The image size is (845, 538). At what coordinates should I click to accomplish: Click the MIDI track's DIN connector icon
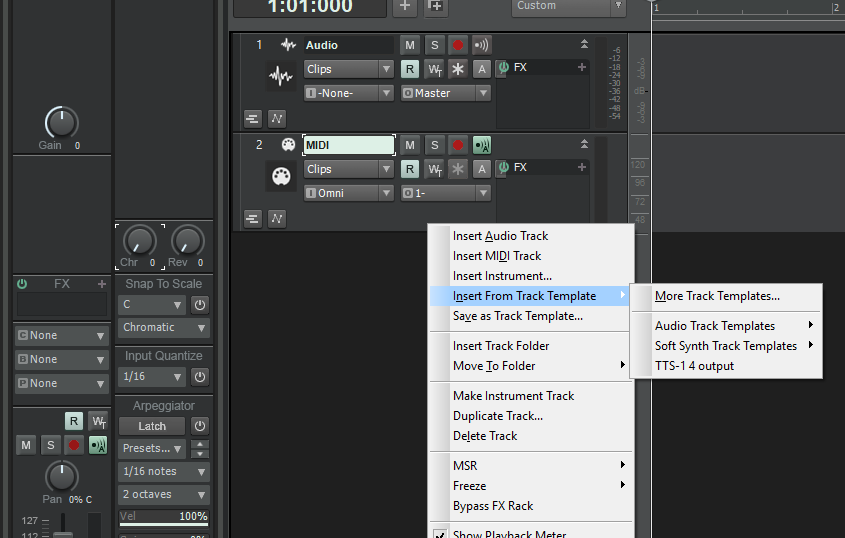280,177
